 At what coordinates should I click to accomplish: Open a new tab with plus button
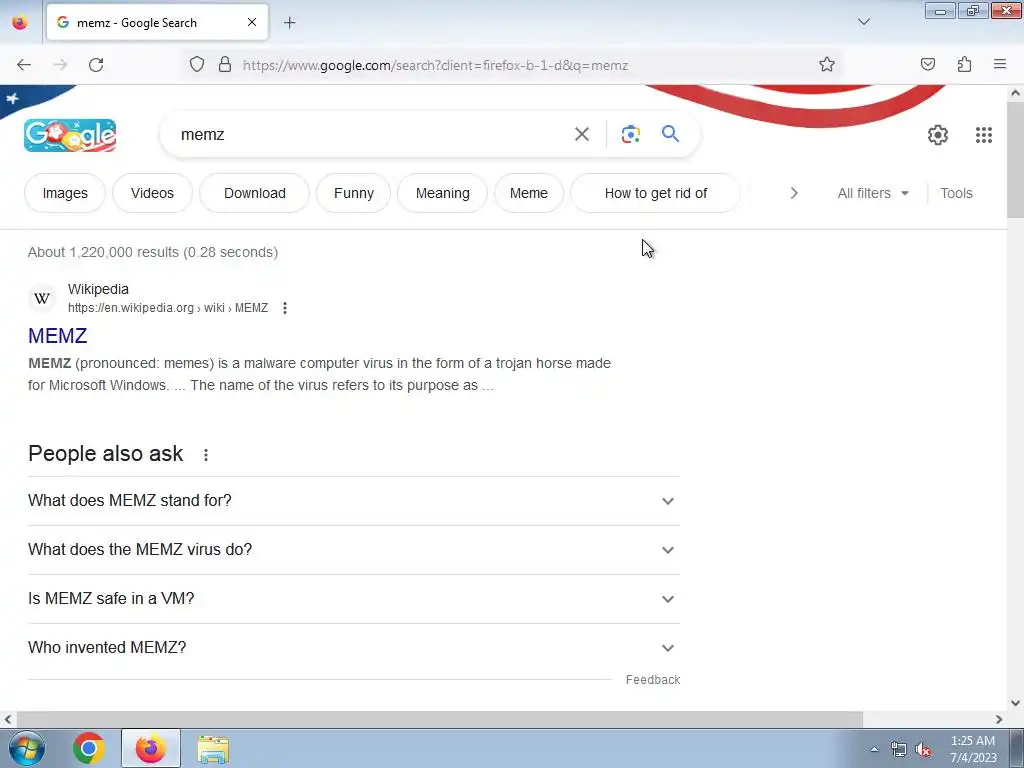coord(289,23)
